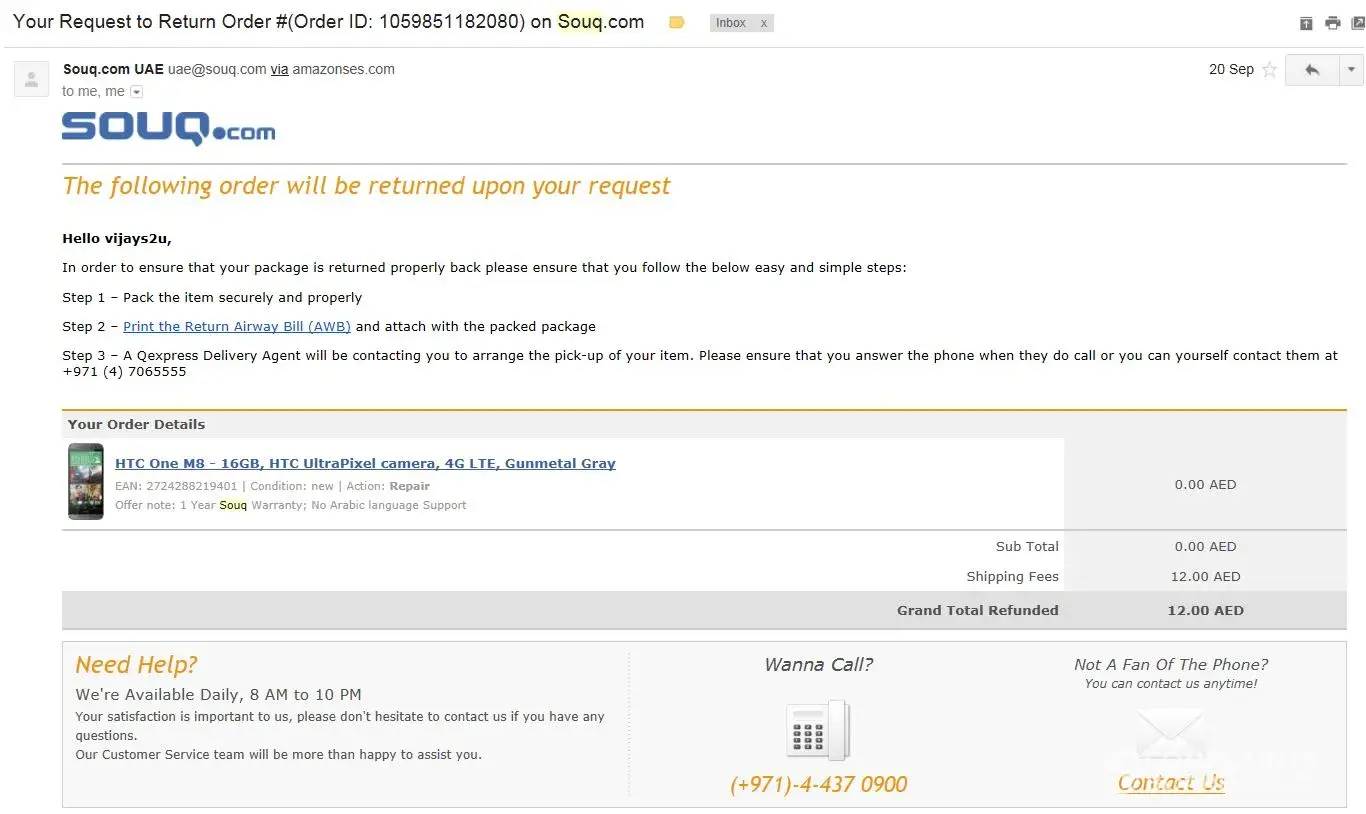Screen dimensions: 1366x814
Task: Click the collapse-all arrow icon near print
Action: pos(1306,23)
